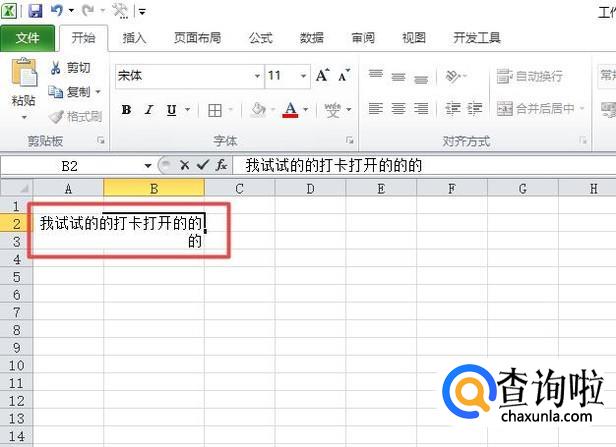This screenshot has height=447, width=616.
Task: Expand the Name Box dropdown arrow
Action: tap(148, 165)
